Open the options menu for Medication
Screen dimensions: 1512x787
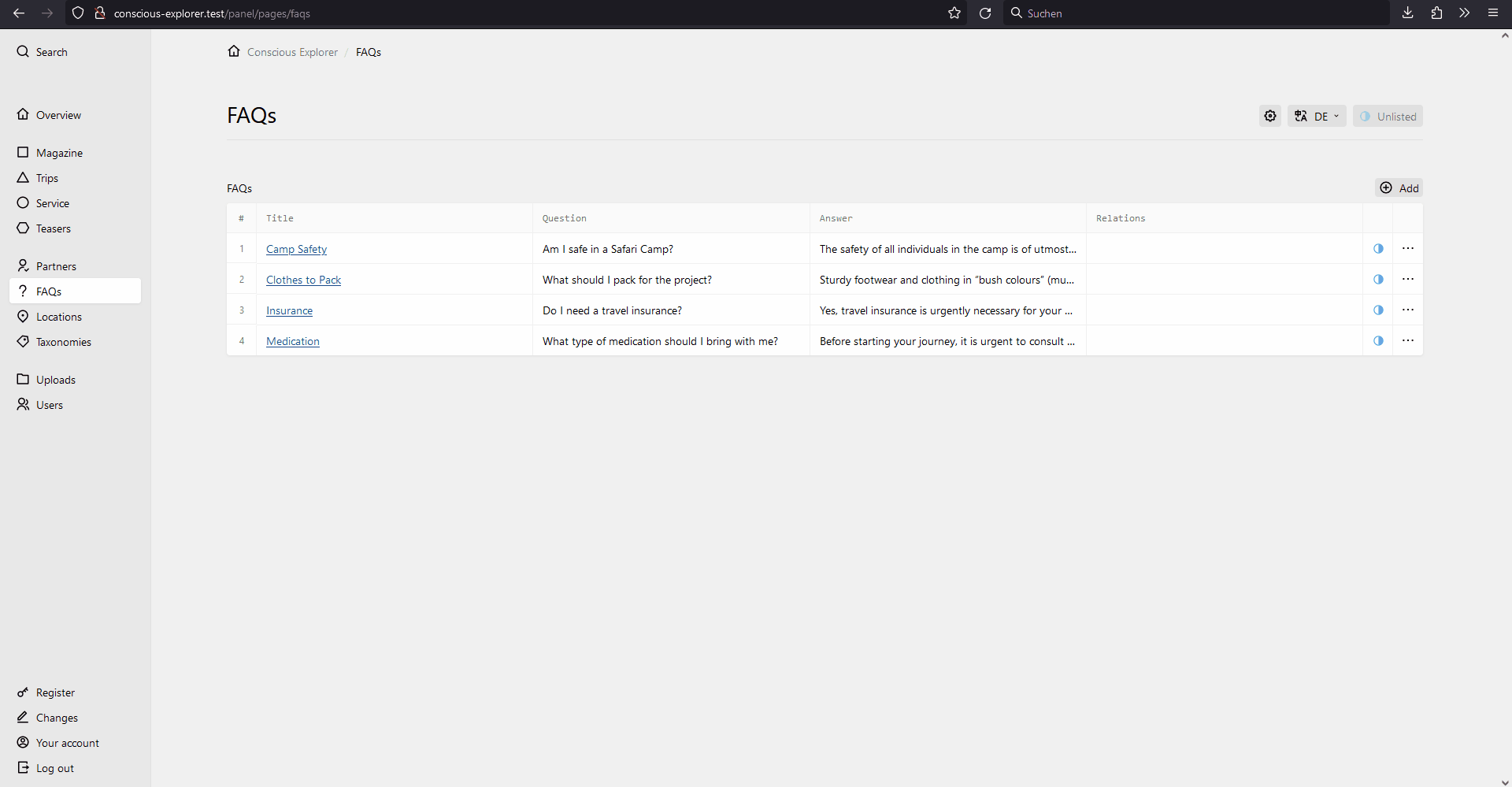tap(1408, 340)
